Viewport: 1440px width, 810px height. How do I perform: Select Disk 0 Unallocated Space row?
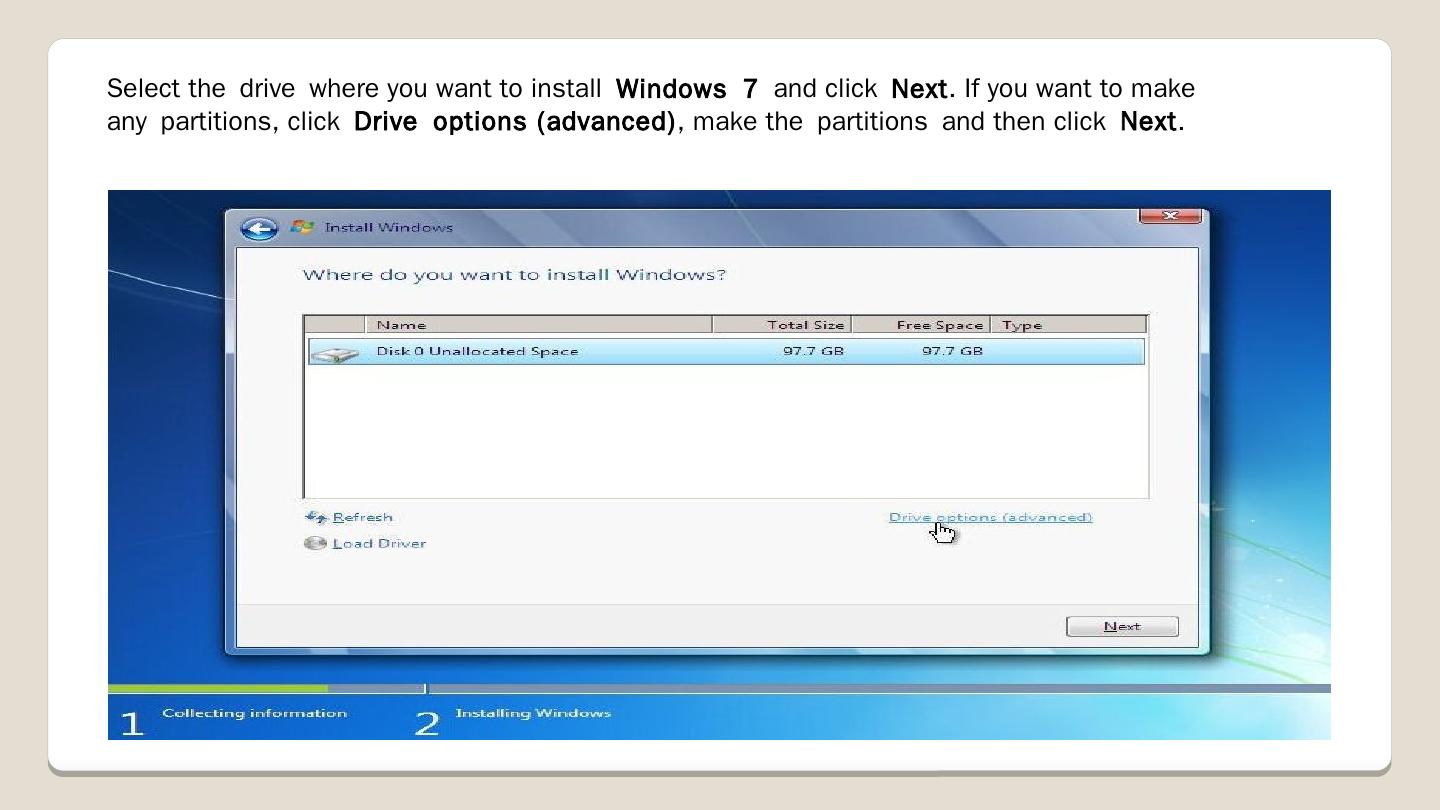726,351
